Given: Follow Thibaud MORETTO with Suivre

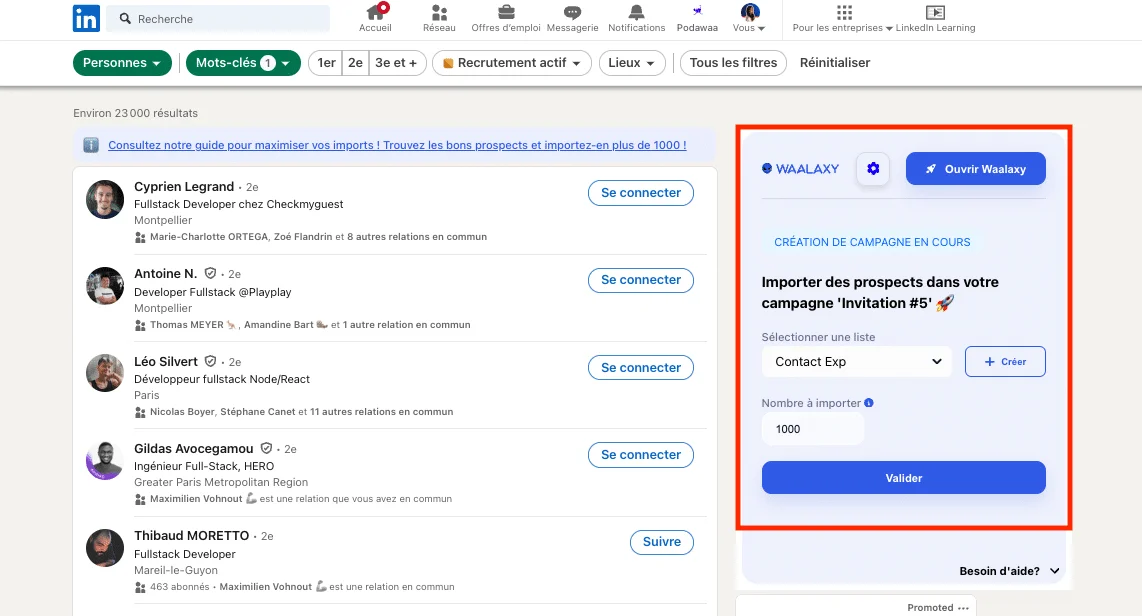Looking at the screenshot, I should (662, 542).
